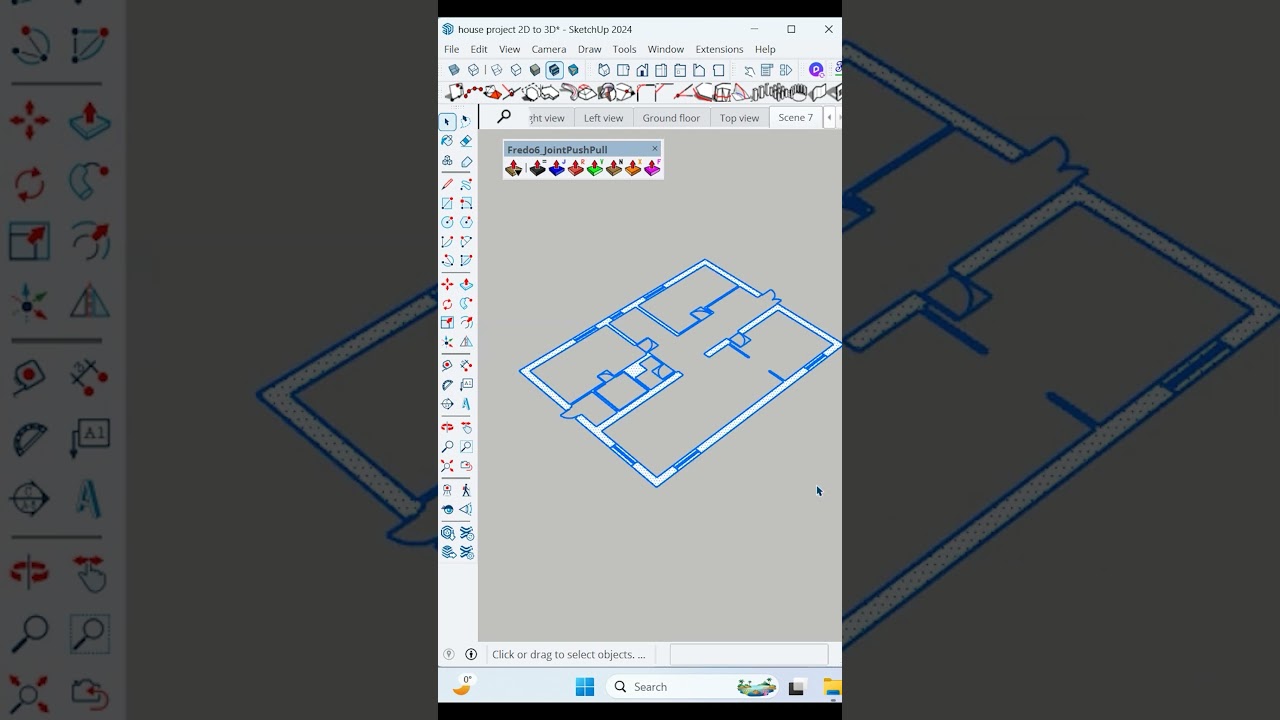
Task: Switch to Shaded style
Action: click(535, 70)
